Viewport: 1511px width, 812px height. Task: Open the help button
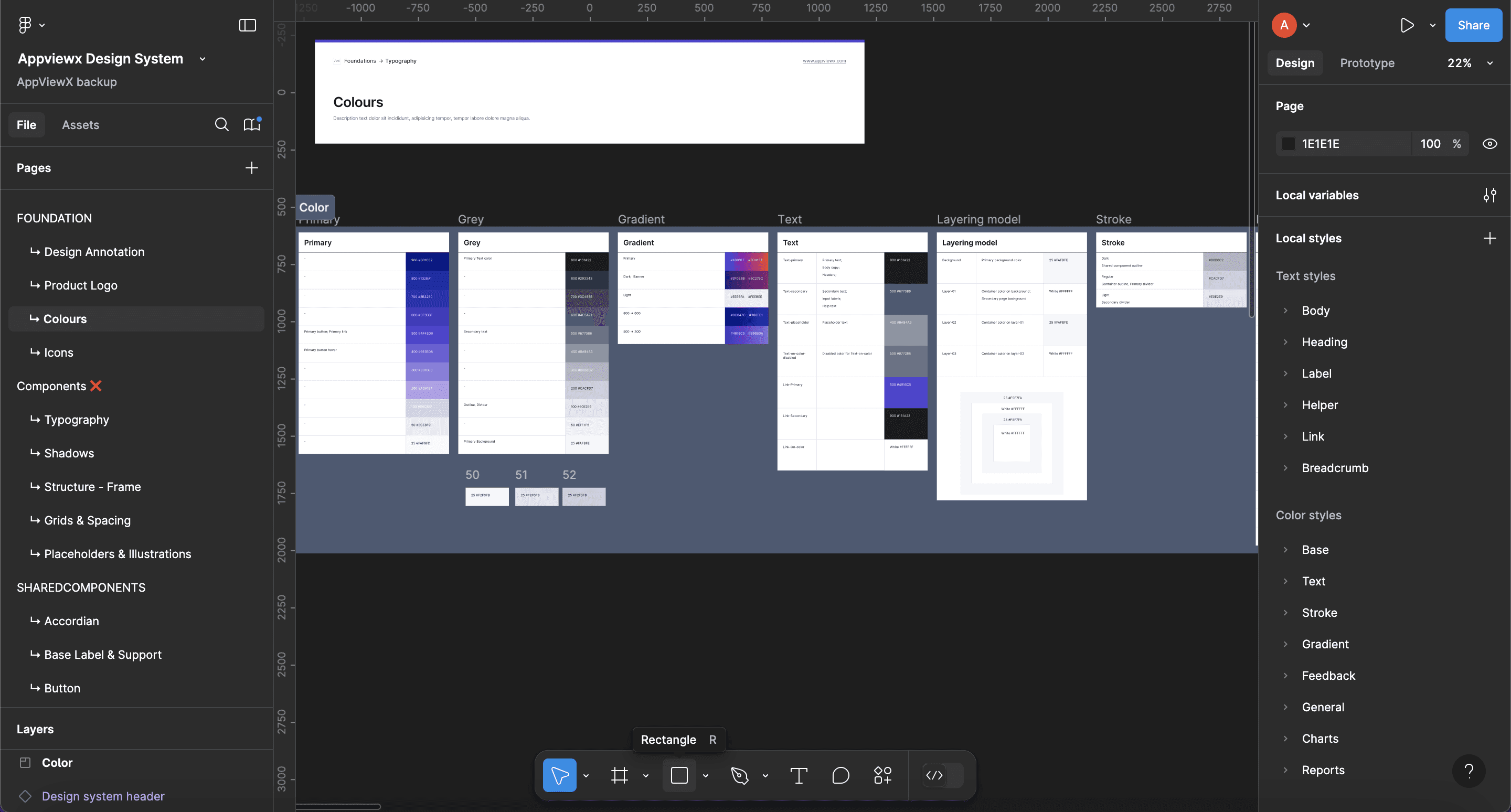tap(1469, 771)
